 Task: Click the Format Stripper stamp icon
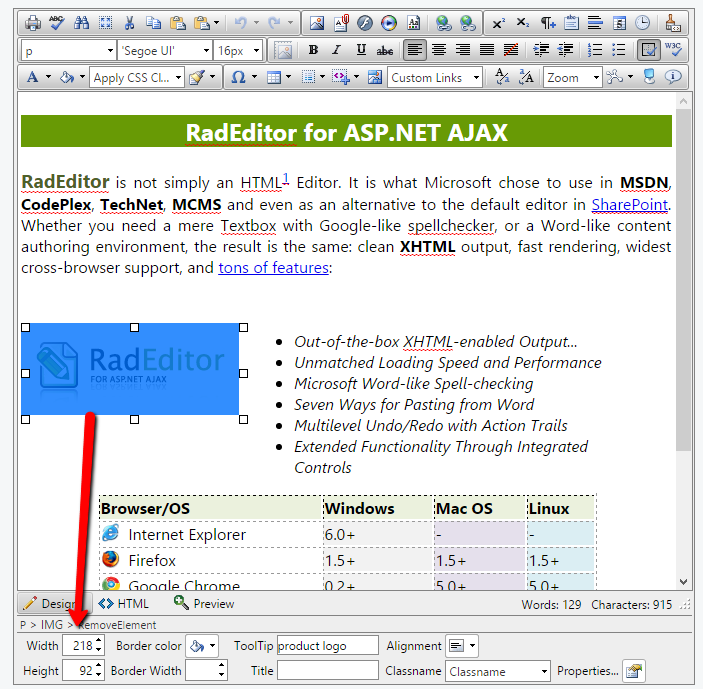673,23
